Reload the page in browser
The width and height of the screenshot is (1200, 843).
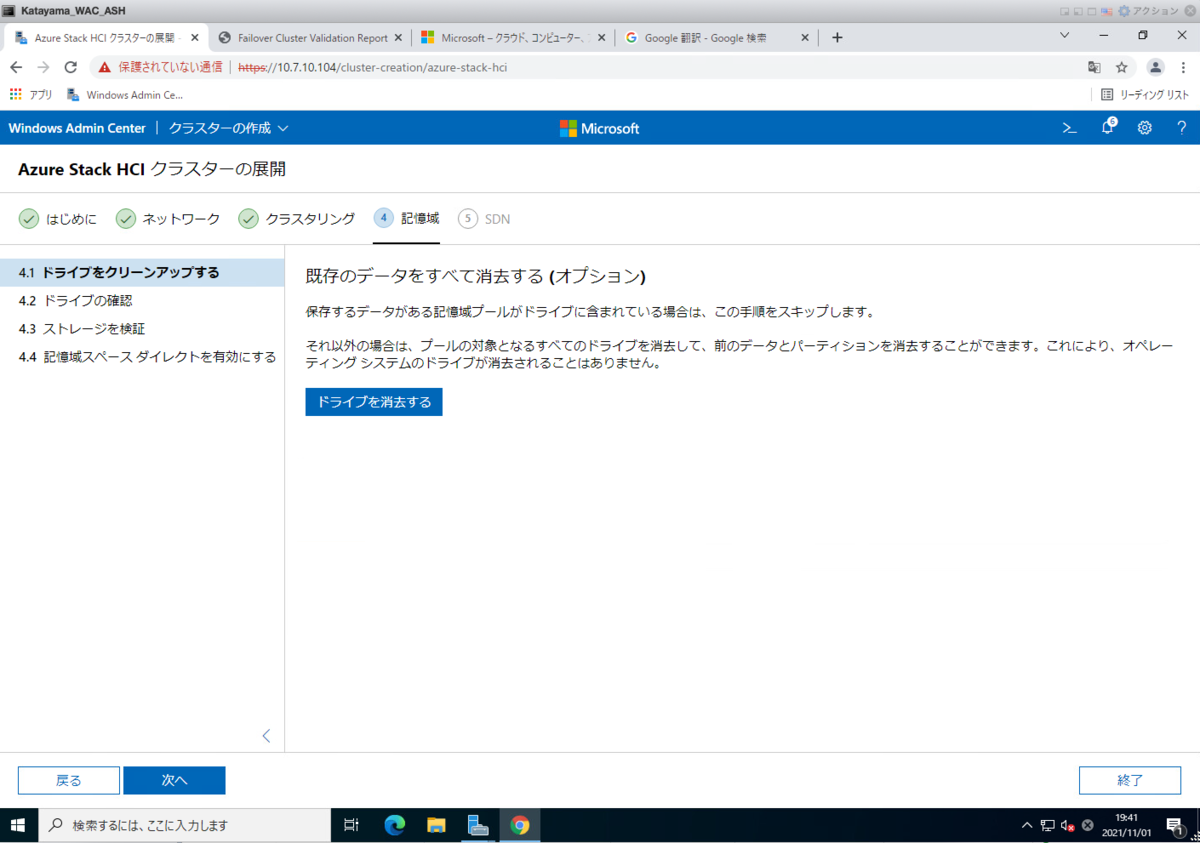(70, 67)
